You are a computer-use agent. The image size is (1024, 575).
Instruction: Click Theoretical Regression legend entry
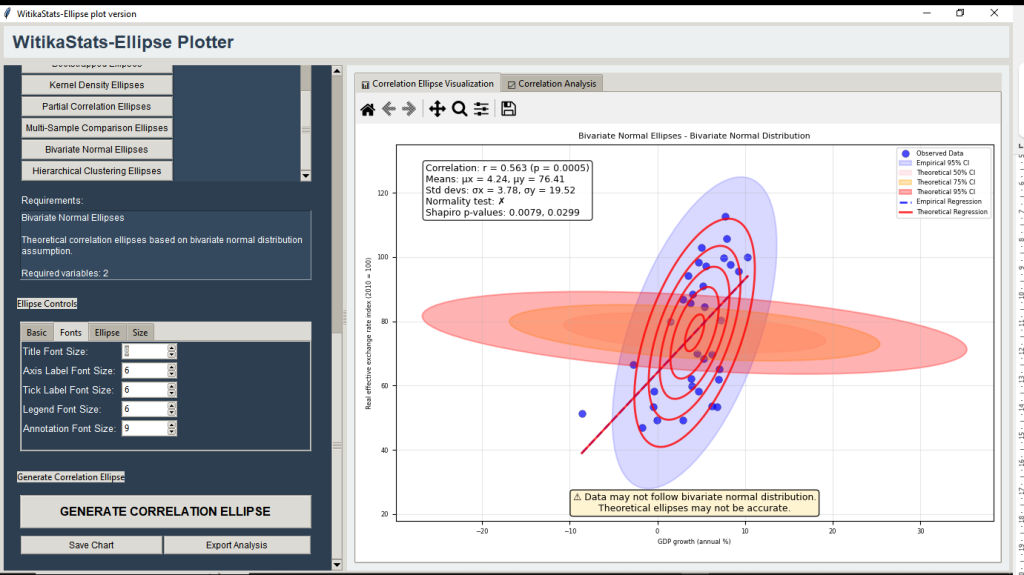[x=944, y=212]
